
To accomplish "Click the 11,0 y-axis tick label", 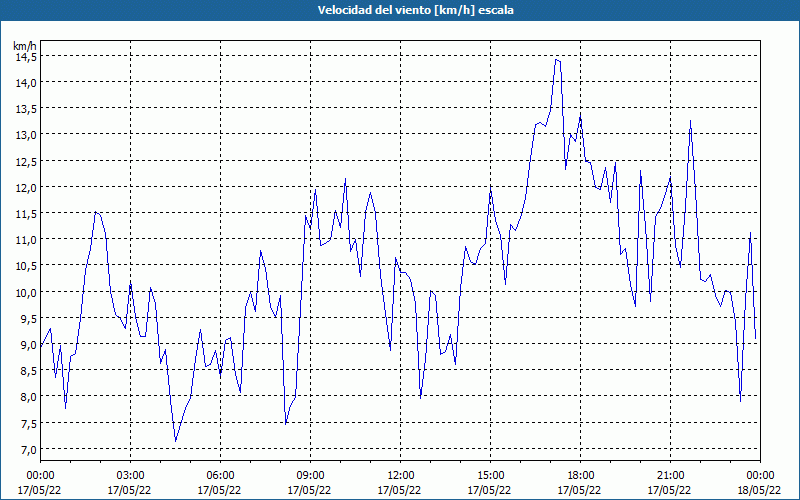I will click(26, 240).
